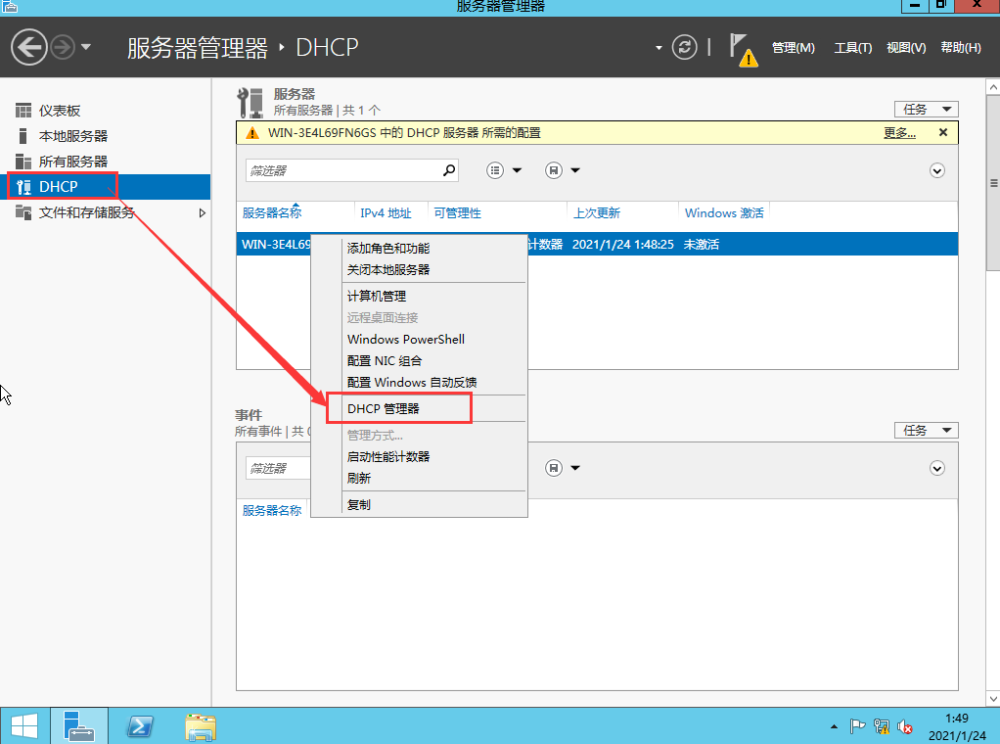Viewport: 1000px width, 744px height.
Task: Open the 视图(V) menu
Action: coord(906,48)
